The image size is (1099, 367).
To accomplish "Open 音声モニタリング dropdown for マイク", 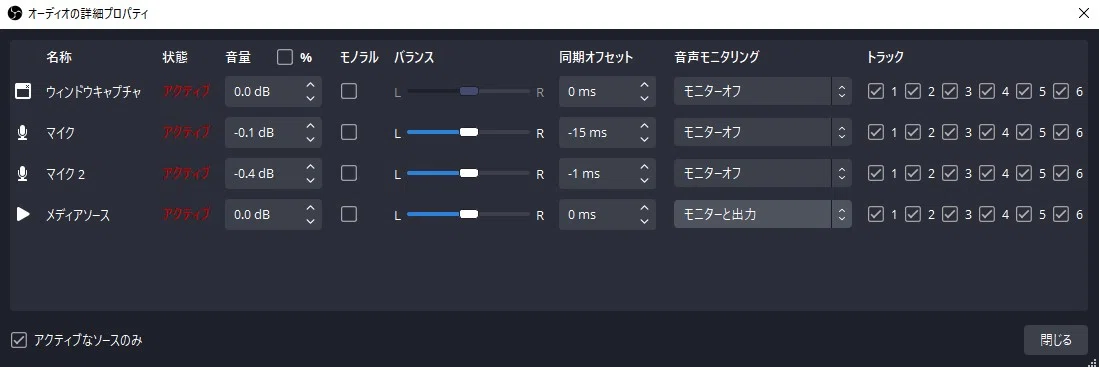I will point(763,132).
